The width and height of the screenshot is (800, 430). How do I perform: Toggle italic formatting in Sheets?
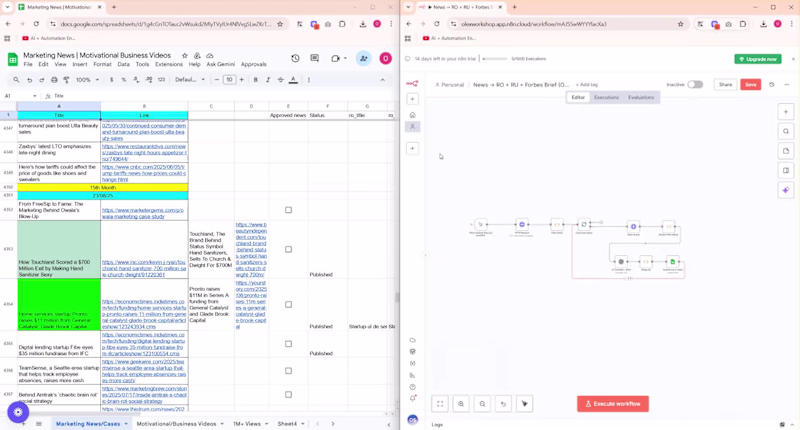pos(268,80)
